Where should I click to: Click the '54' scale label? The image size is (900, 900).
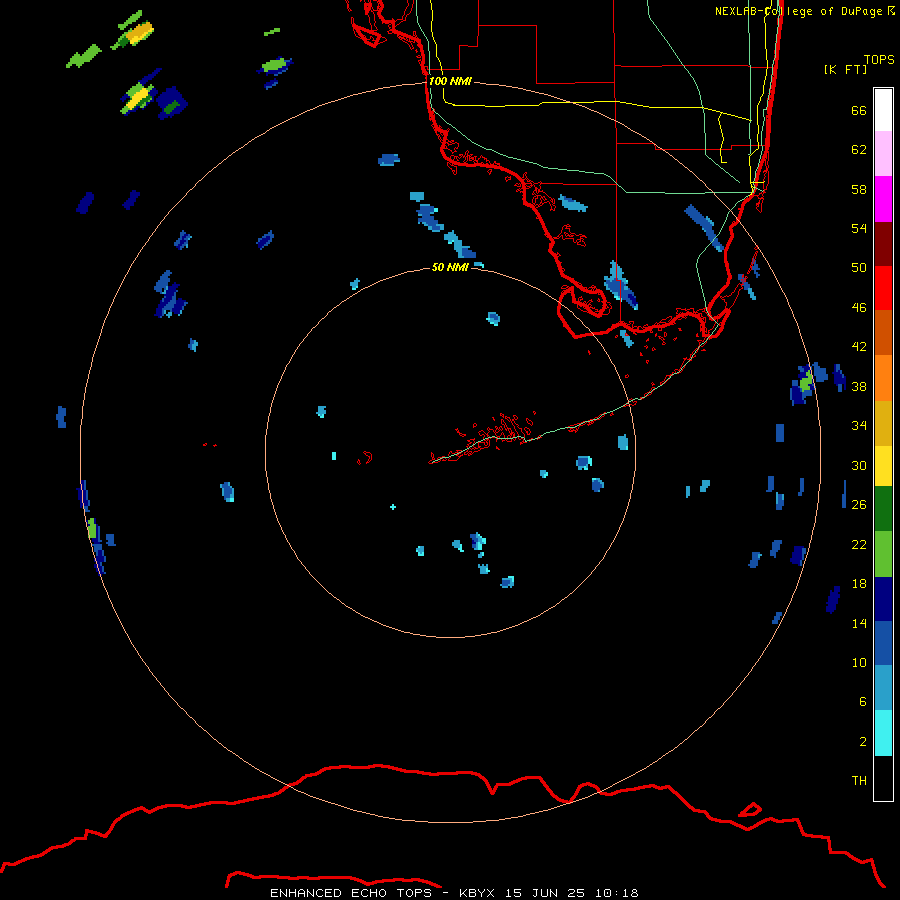tap(859, 228)
